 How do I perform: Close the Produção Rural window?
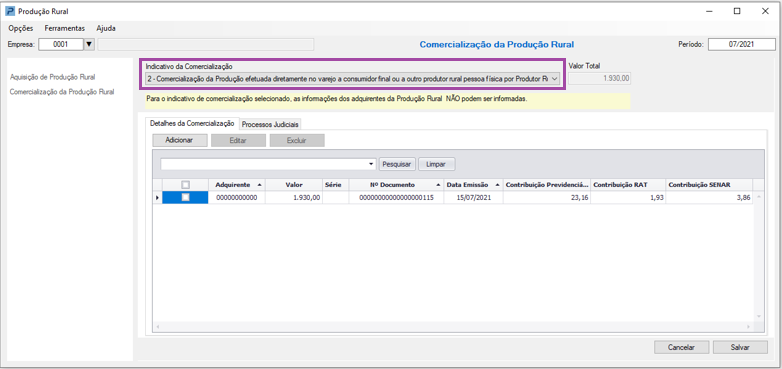pos(765,11)
